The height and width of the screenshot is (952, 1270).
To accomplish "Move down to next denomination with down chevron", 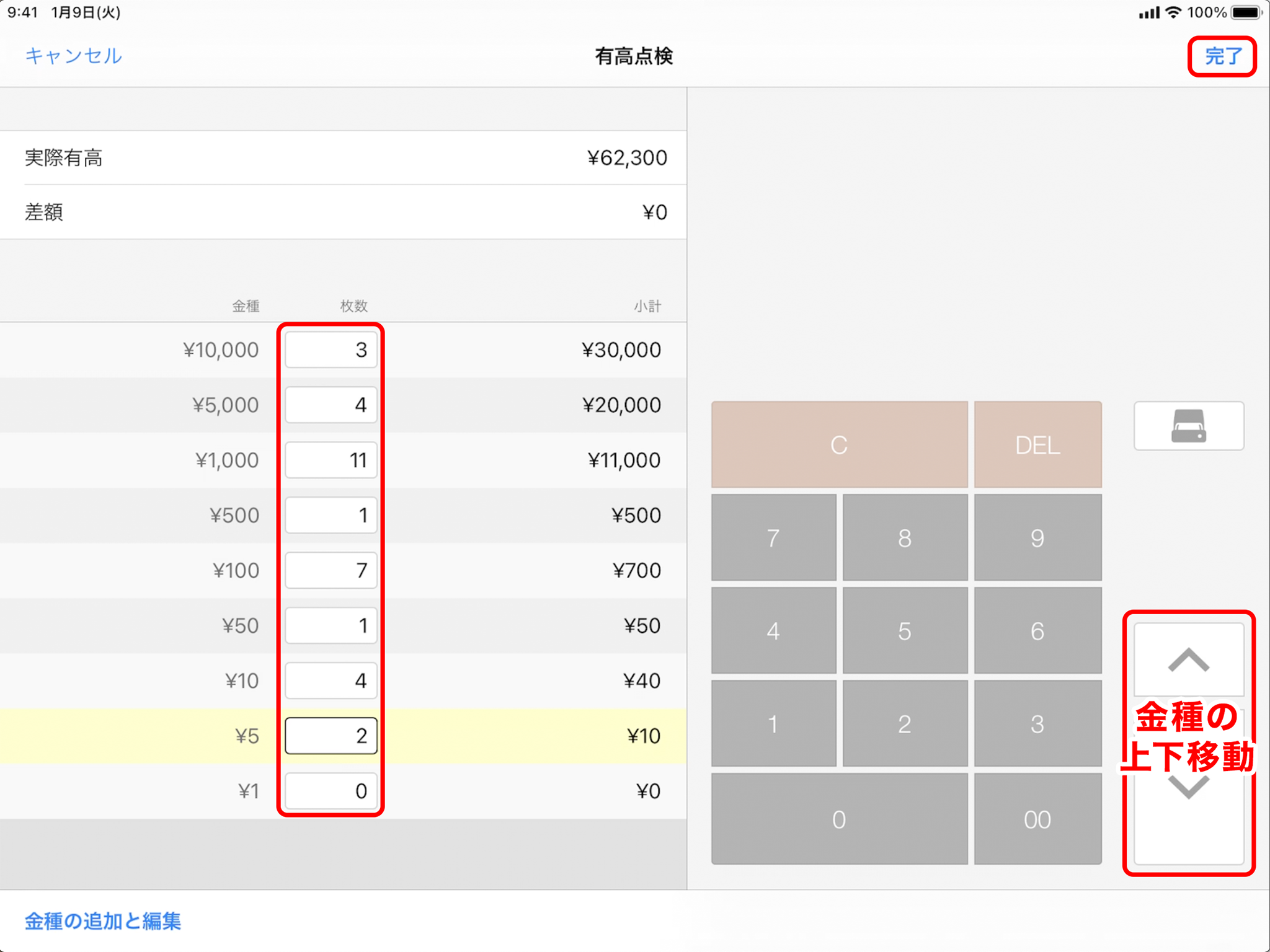I will pyautogui.click(x=1188, y=788).
